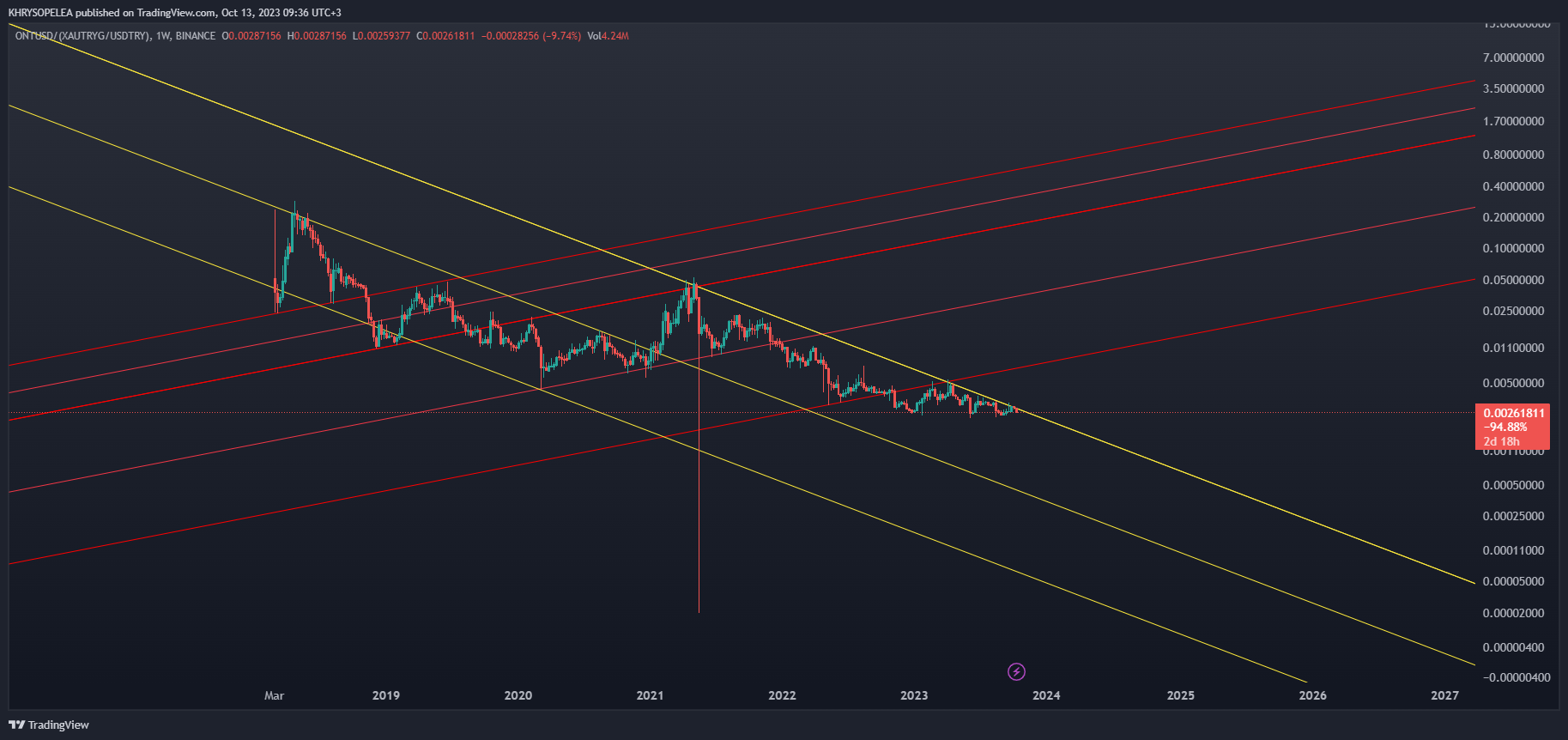The image size is (1568, 740).
Task: Click the 2019 label on time axis
Action: [x=386, y=695]
